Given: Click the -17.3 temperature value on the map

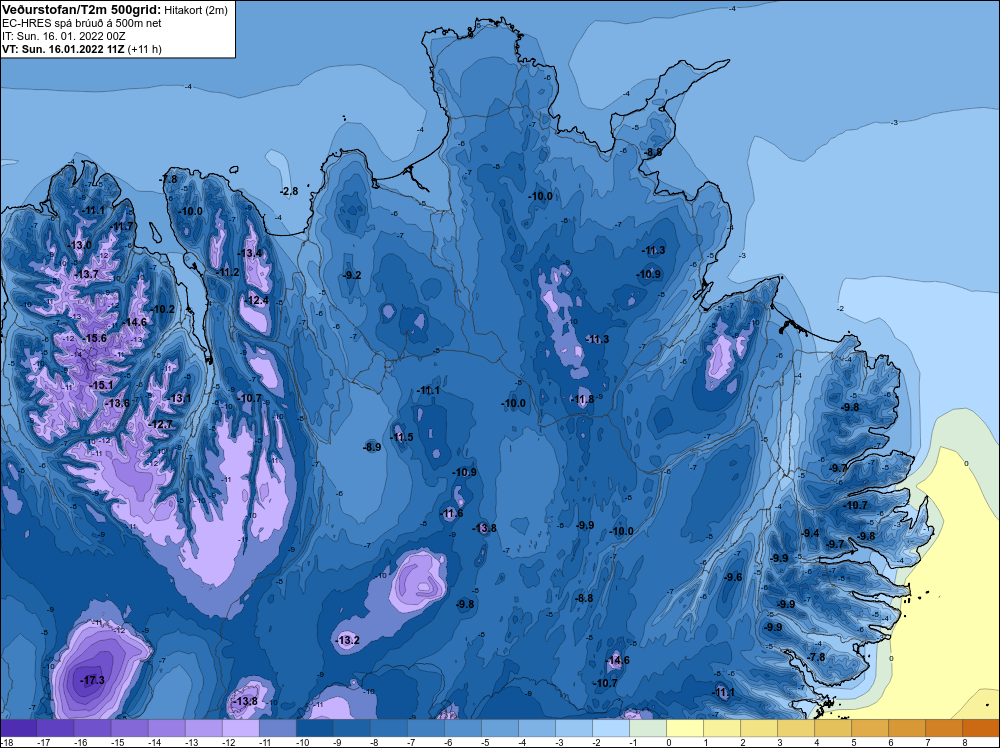Looking at the screenshot, I should (x=92, y=680).
